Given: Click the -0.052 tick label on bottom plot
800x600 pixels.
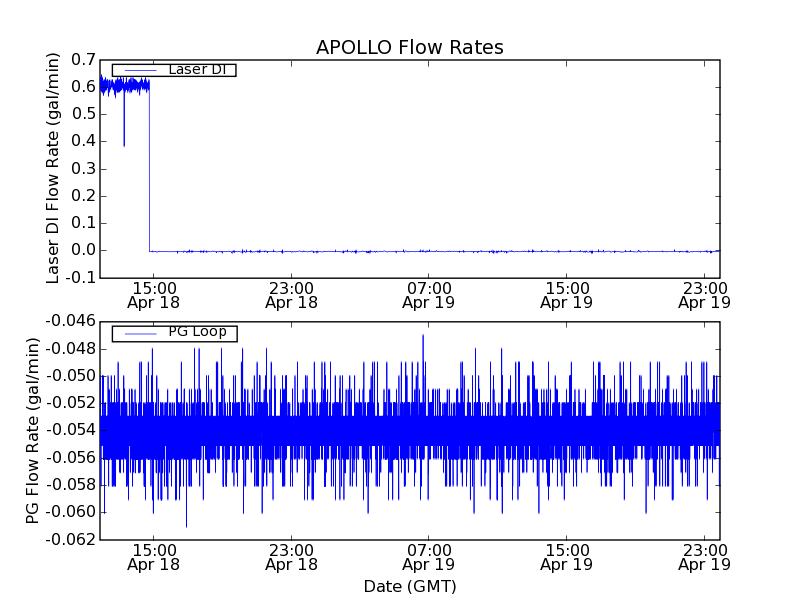Looking at the screenshot, I should coord(70,404).
